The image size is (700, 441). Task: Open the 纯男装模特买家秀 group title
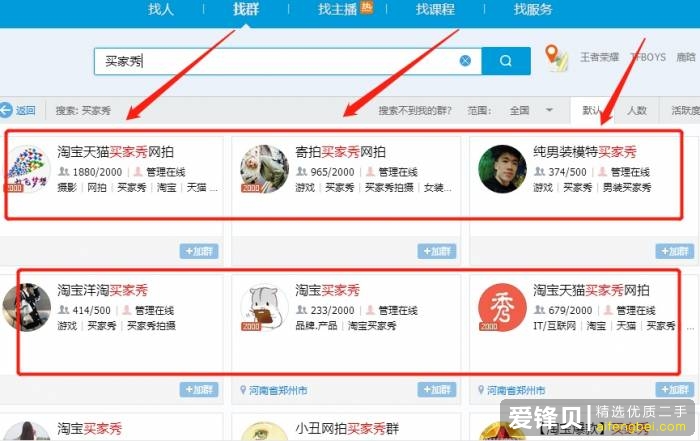tap(585, 152)
